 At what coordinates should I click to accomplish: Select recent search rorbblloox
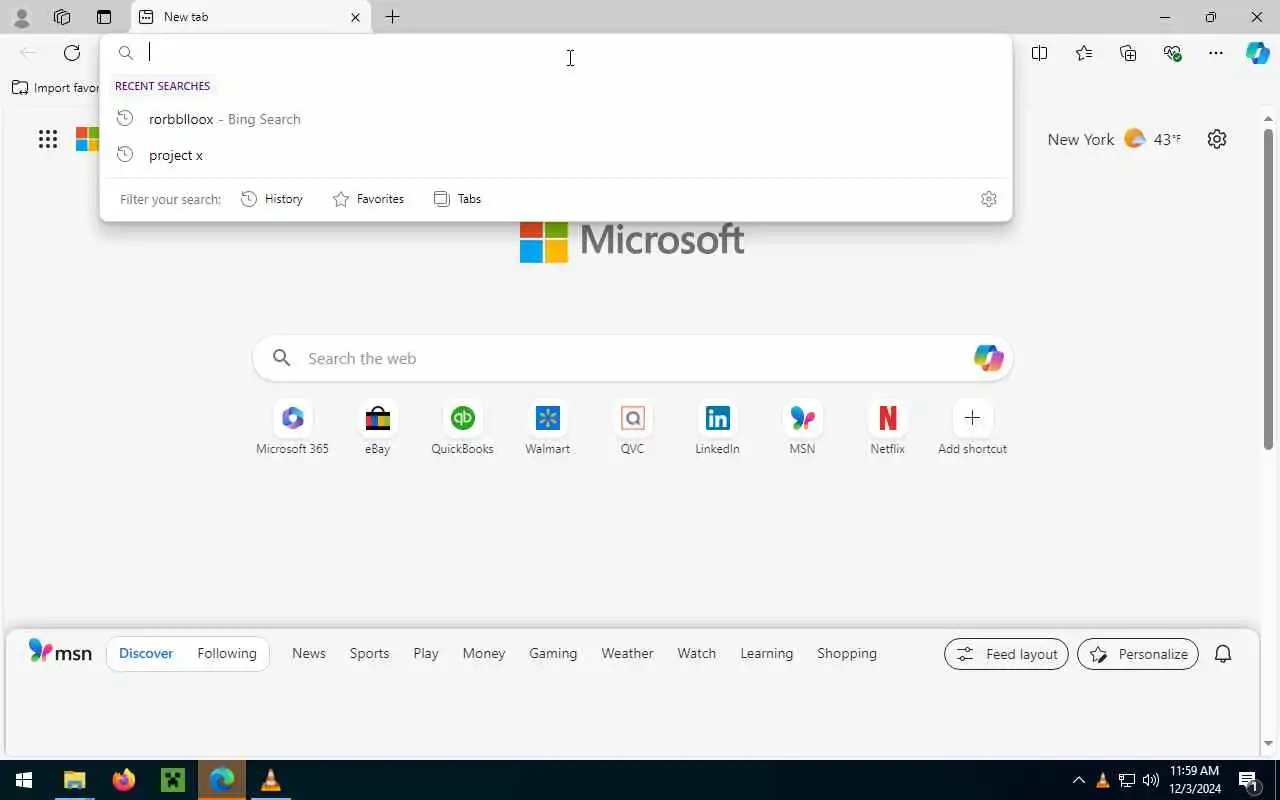click(x=555, y=119)
